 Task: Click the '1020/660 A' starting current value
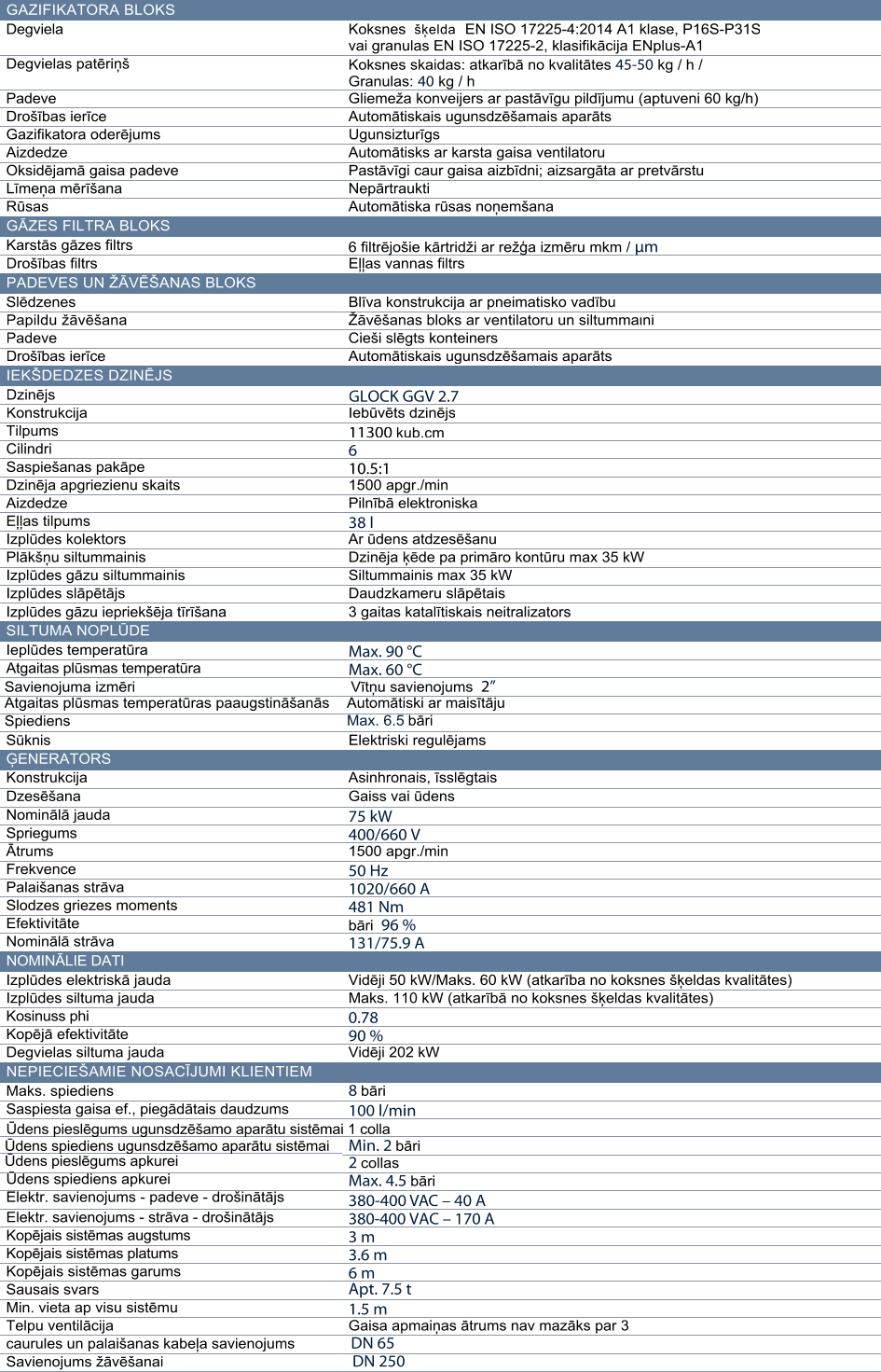389,889
